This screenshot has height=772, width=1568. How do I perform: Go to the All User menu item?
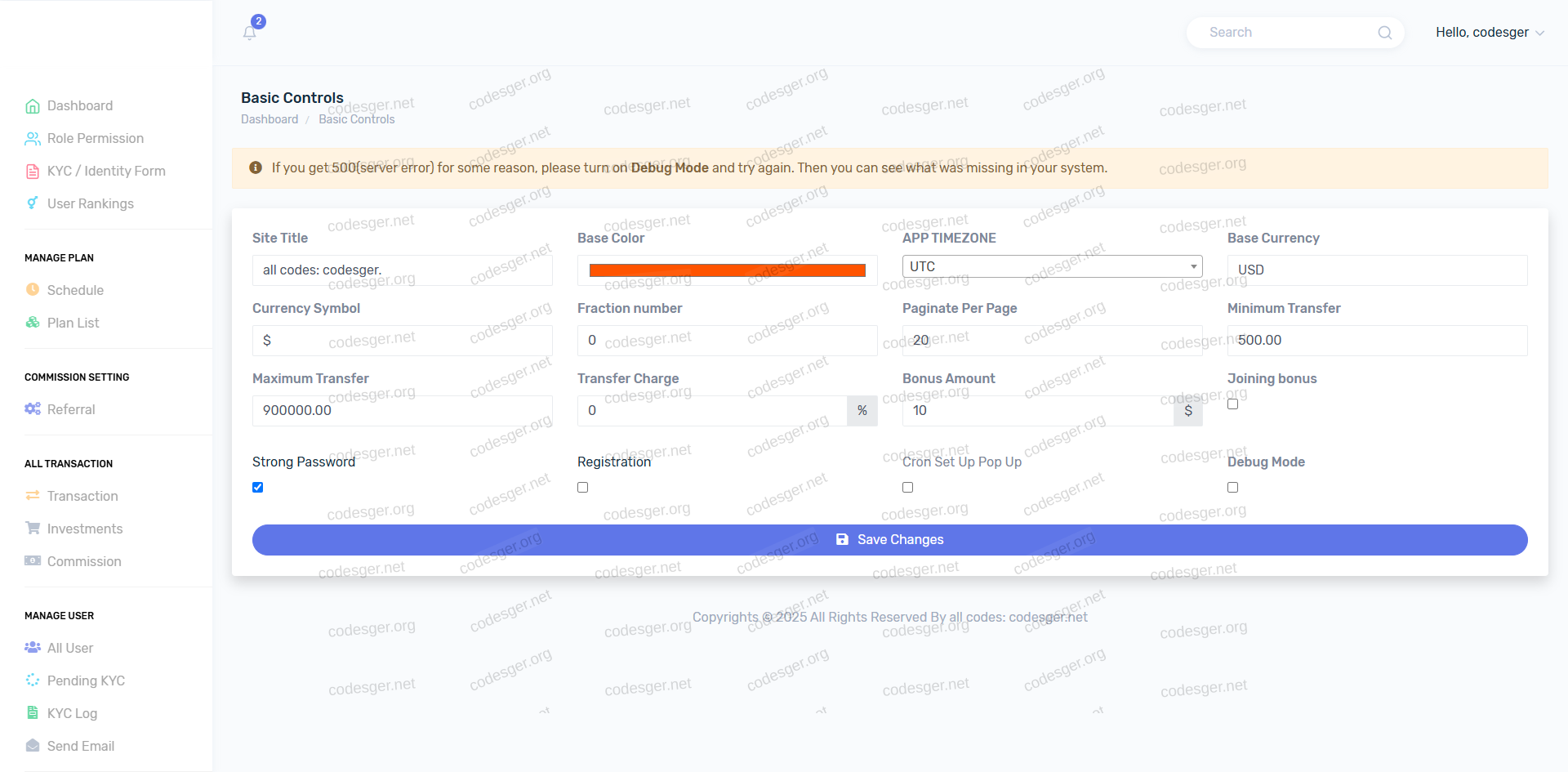tap(70, 648)
